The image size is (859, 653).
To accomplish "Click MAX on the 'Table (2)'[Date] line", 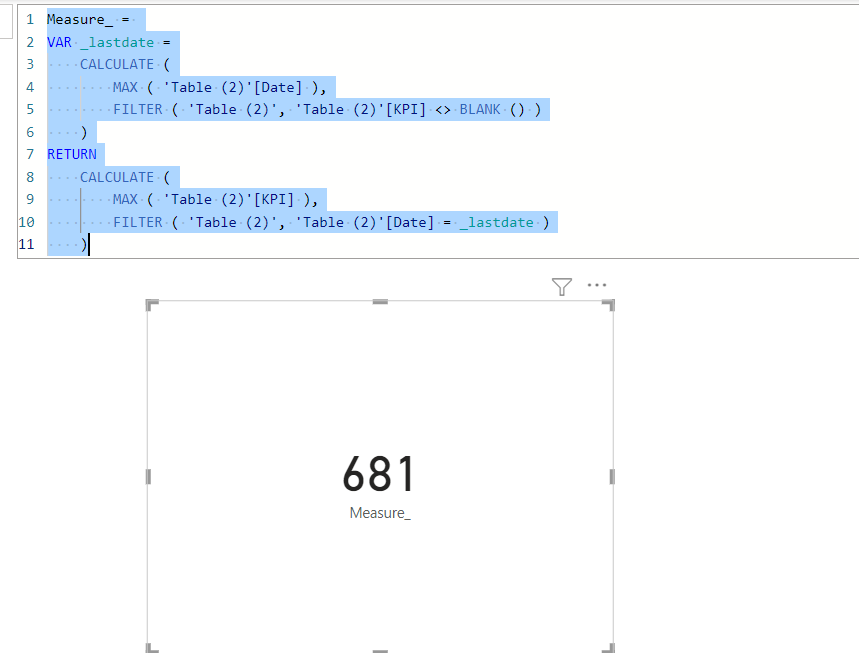I will coord(125,87).
